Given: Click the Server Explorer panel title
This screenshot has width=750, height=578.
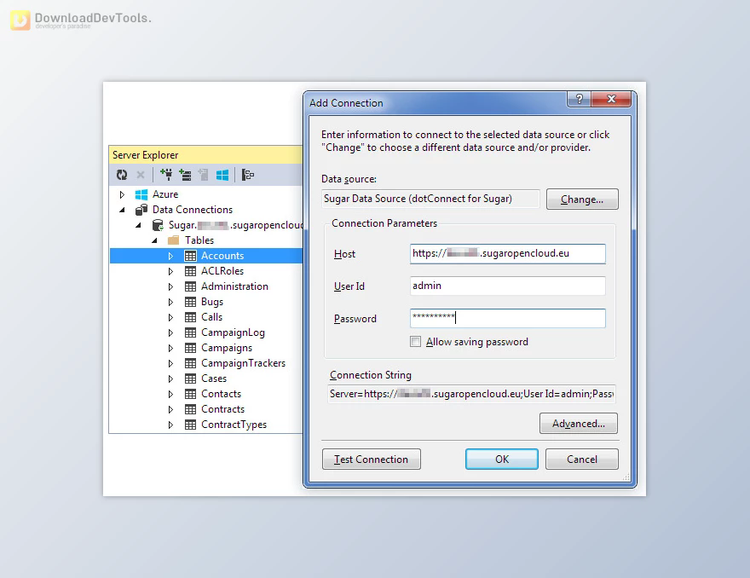Looking at the screenshot, I should [145, 155].
